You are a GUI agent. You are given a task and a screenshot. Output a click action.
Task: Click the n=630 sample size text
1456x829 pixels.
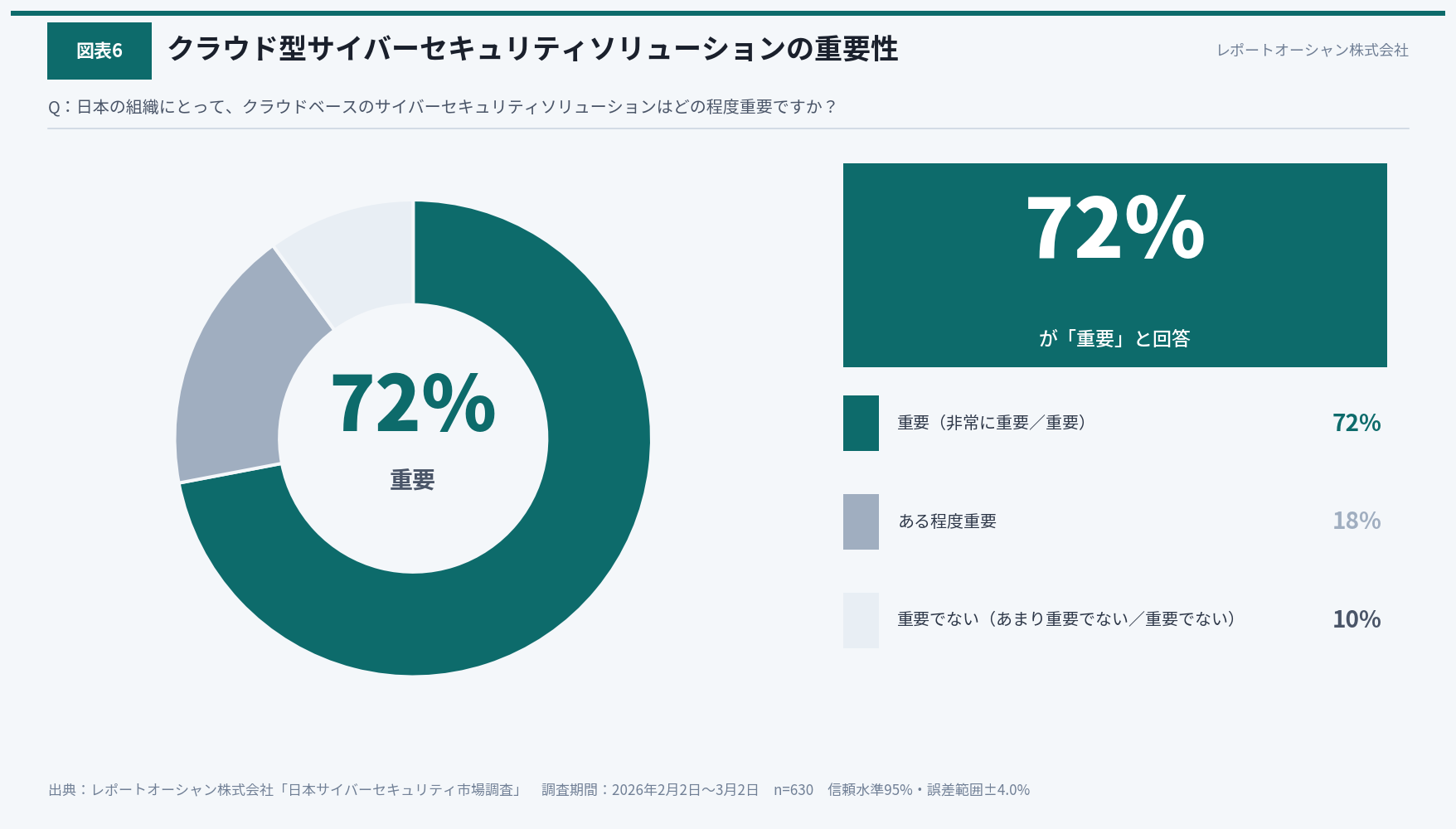coord(794,790)
